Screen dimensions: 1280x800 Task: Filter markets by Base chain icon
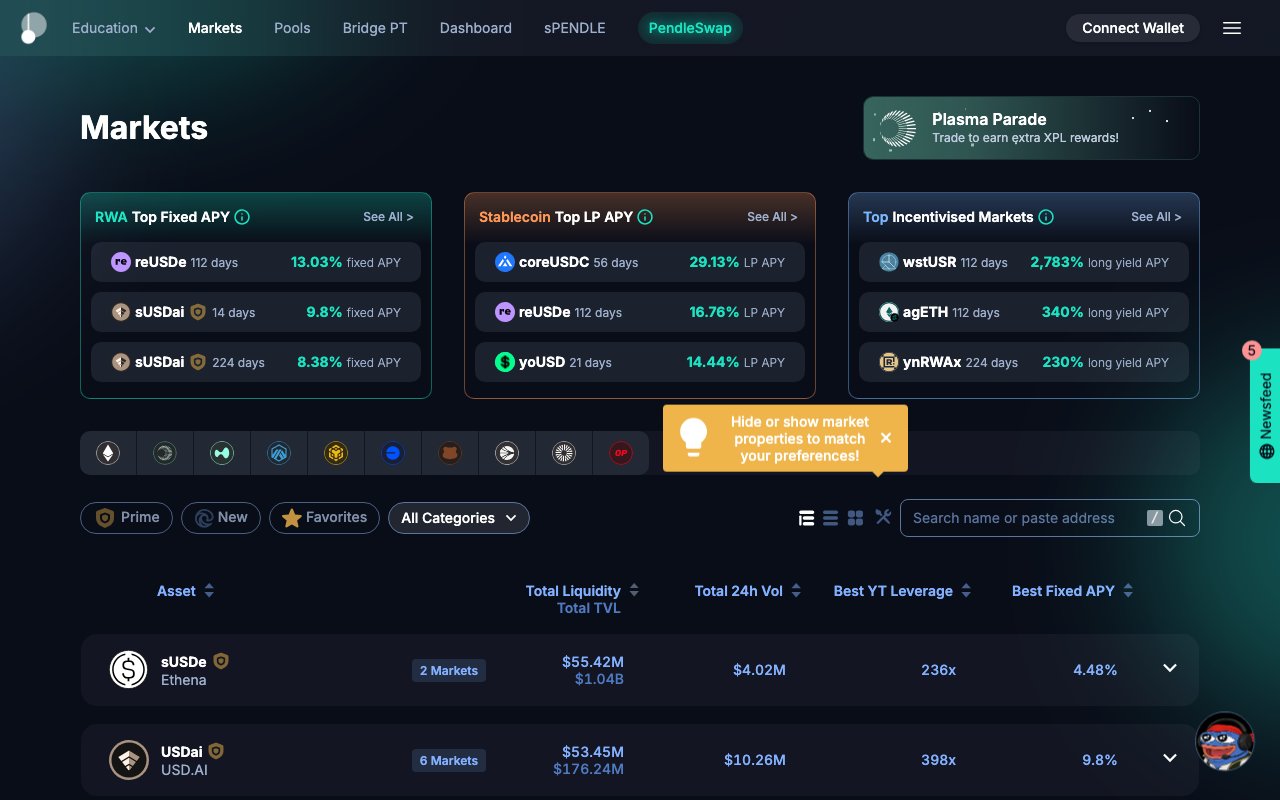pos(392,453)
